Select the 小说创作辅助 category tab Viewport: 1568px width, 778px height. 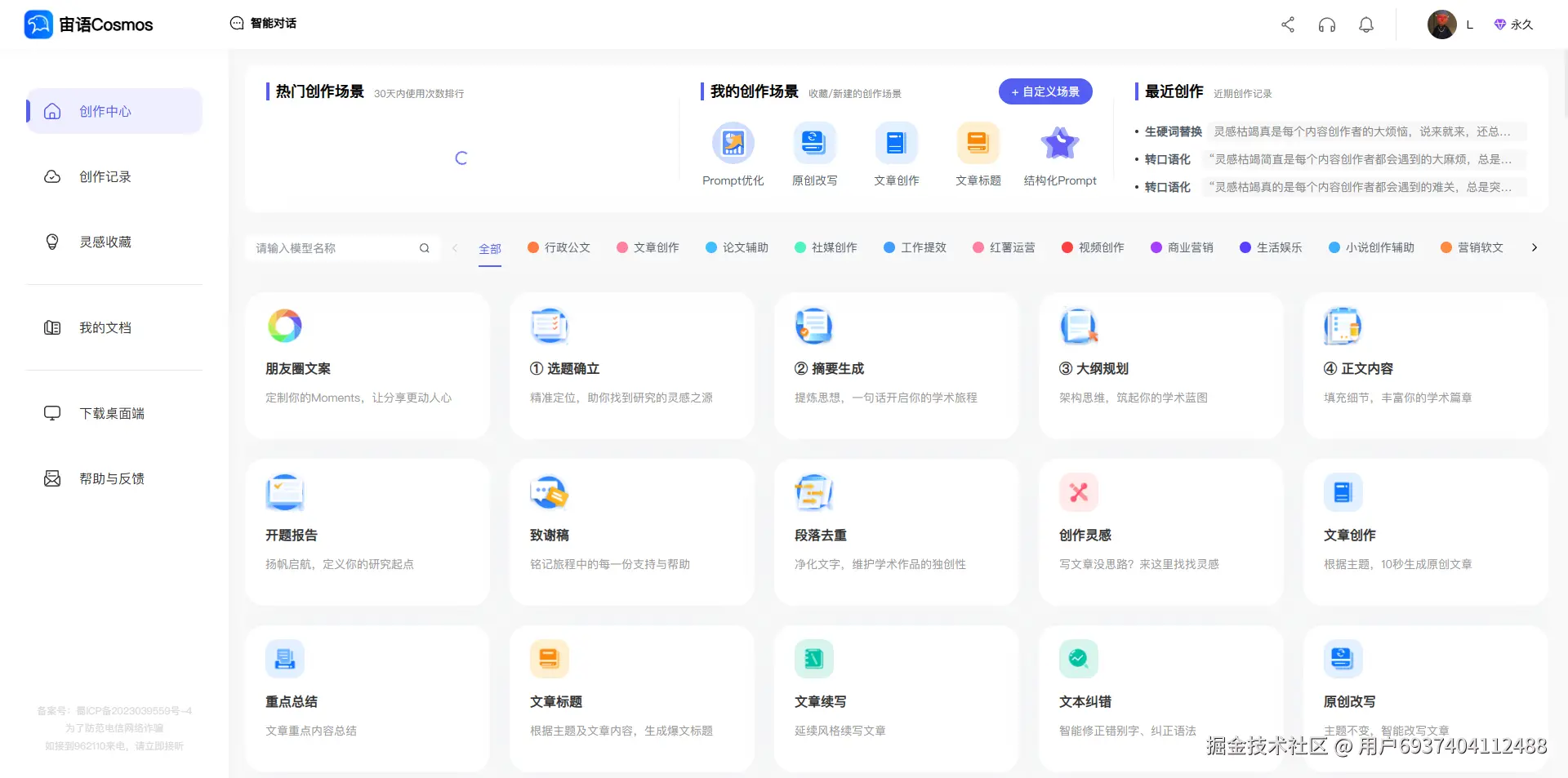[1372, 247]
